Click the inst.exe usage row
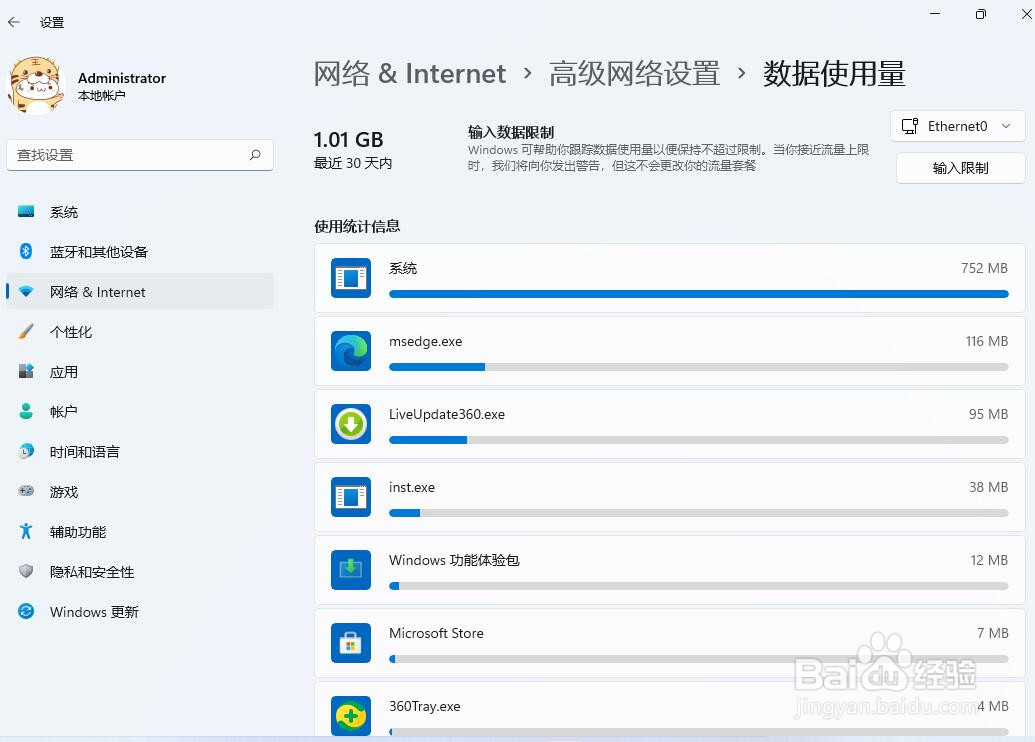 pos(669,496)
